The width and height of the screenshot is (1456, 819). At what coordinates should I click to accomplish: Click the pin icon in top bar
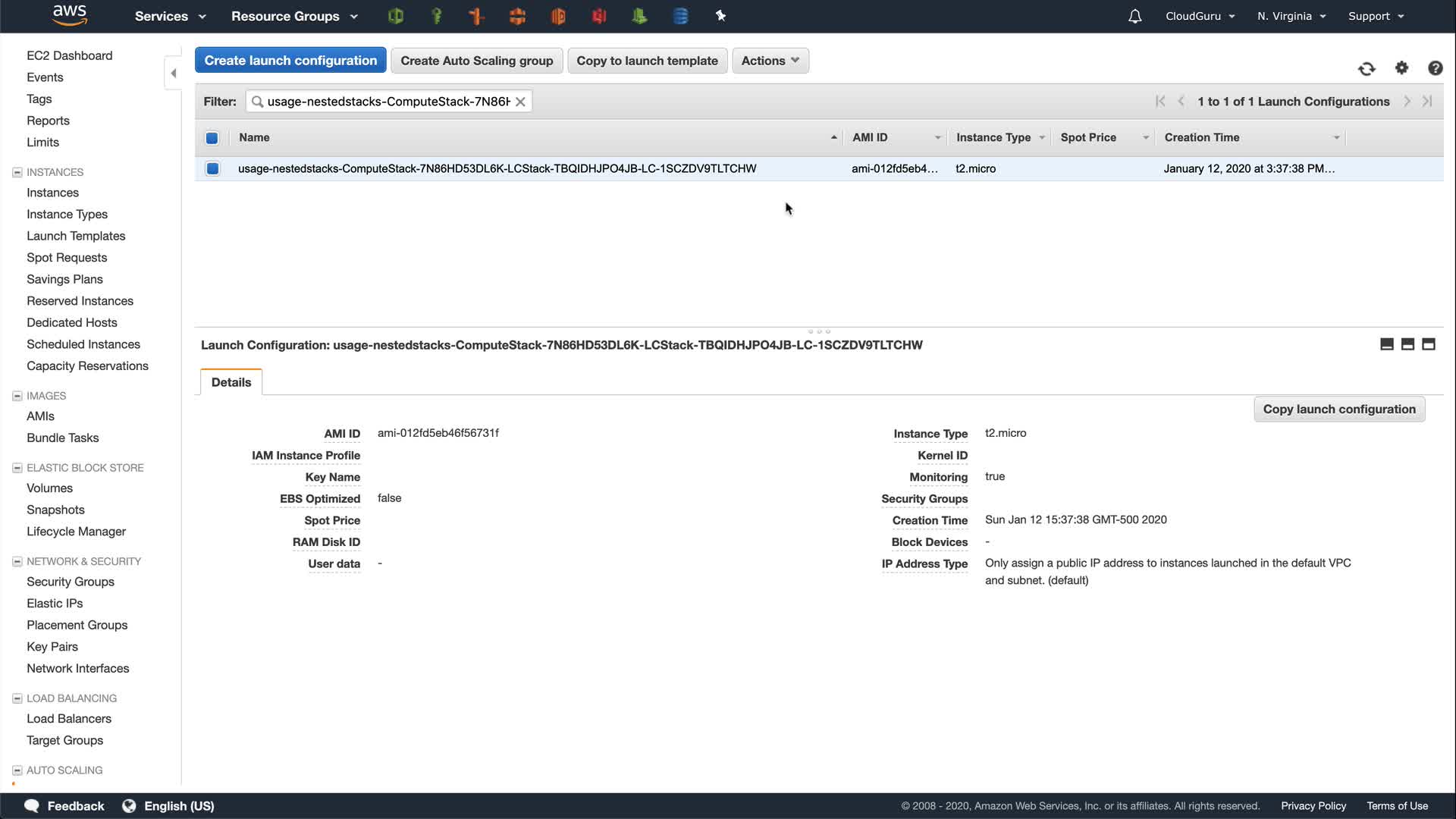[720, 16]
